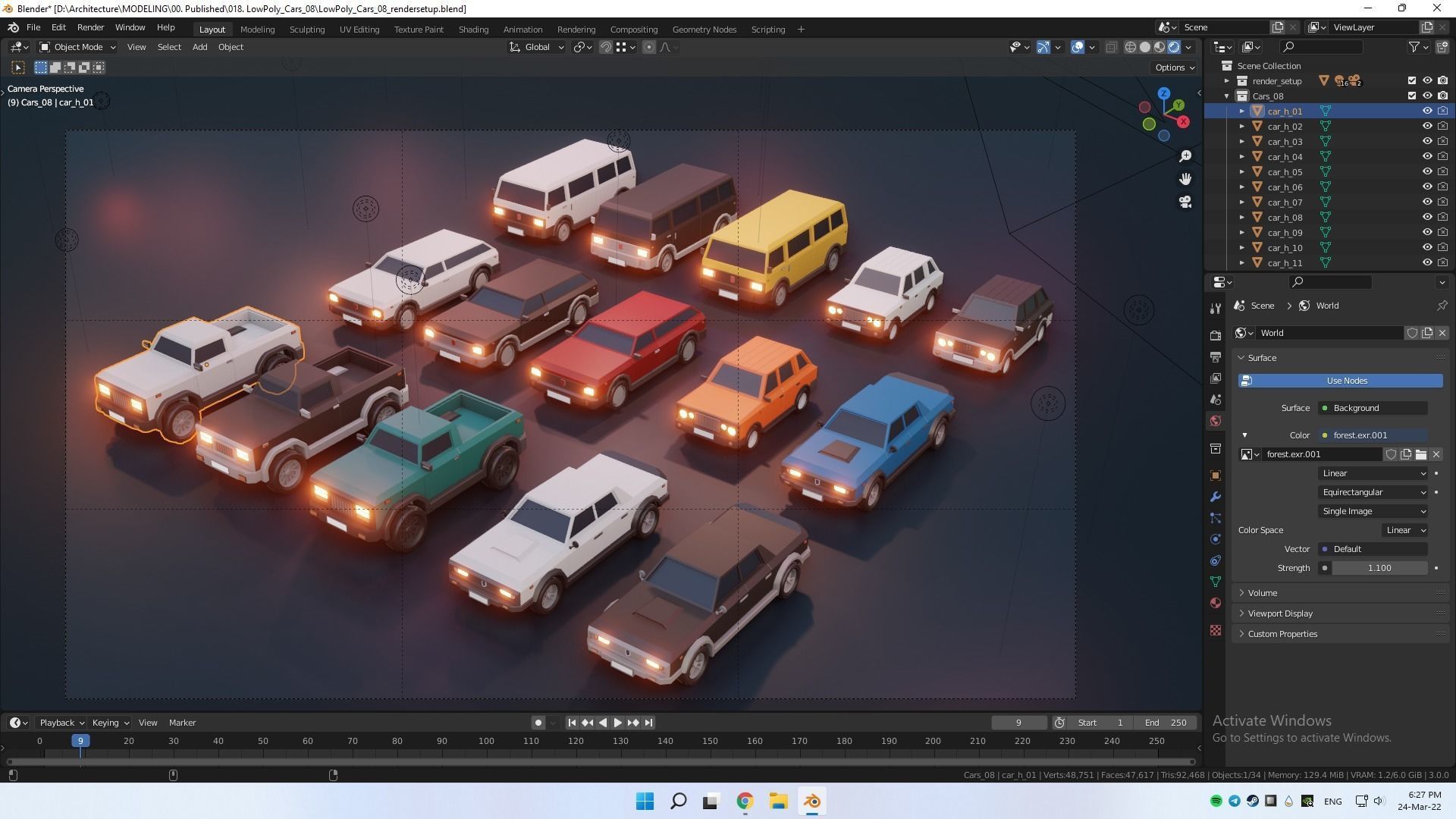Uncheck Cars_08 collection checkbox

(1411, 96)
